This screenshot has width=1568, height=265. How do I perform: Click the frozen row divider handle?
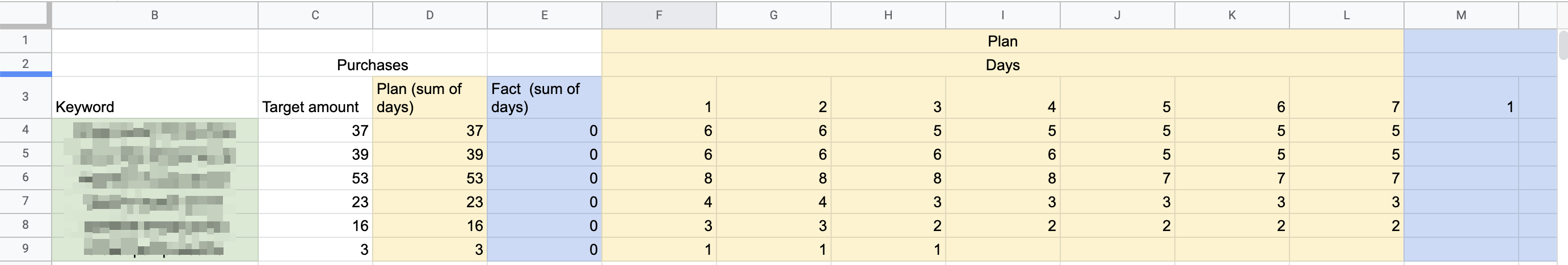point(25,74)
